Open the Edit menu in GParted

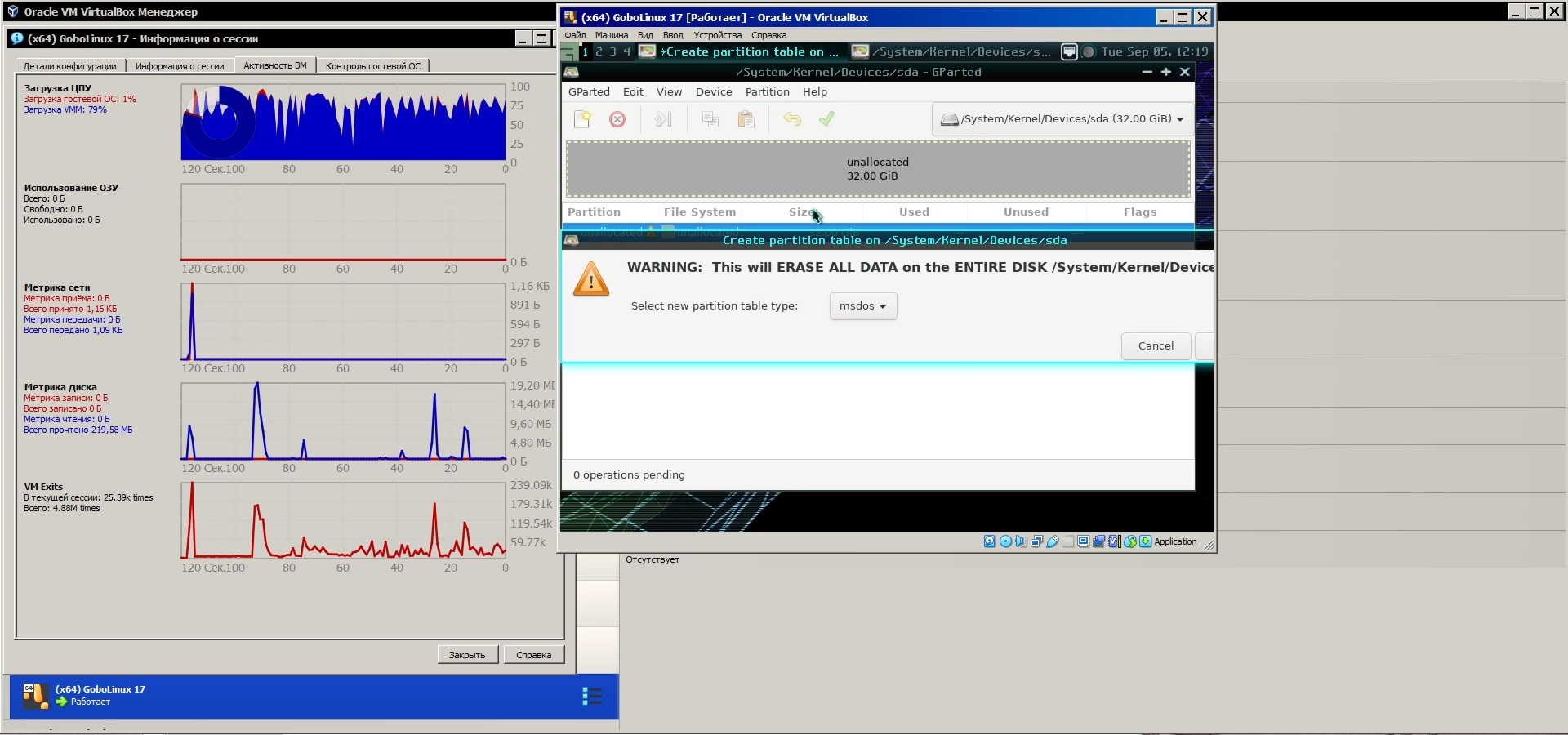(633, 92)
